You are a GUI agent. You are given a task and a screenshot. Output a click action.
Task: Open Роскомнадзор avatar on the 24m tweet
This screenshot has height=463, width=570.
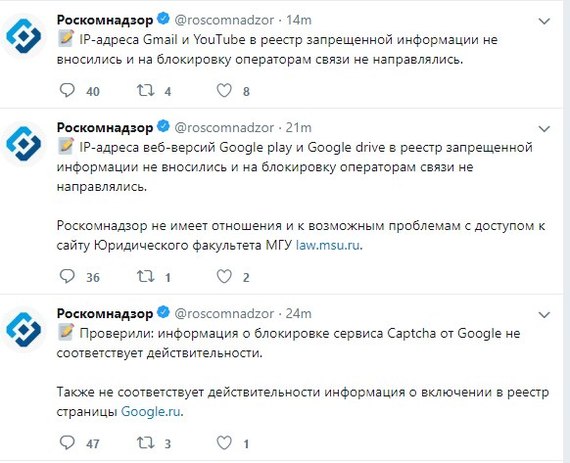click(24, 329)
